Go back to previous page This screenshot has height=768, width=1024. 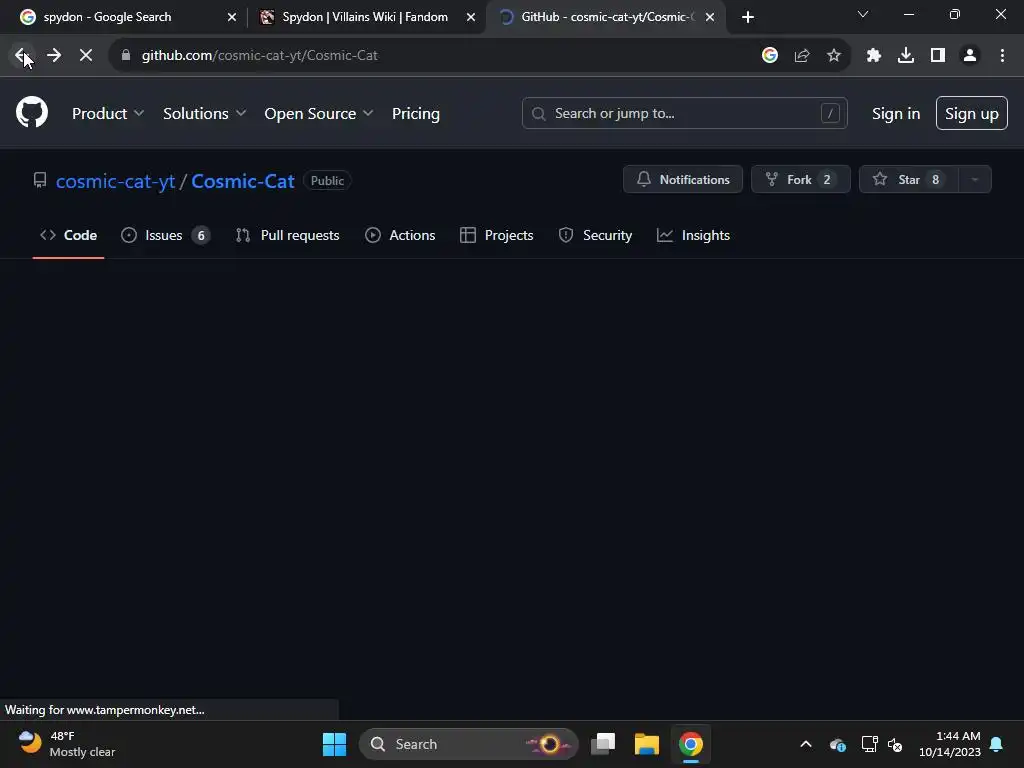22,55
